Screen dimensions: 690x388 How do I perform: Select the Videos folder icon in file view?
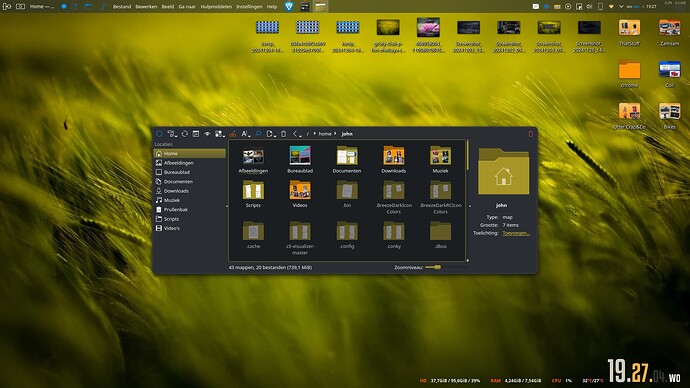pos(300,190)
